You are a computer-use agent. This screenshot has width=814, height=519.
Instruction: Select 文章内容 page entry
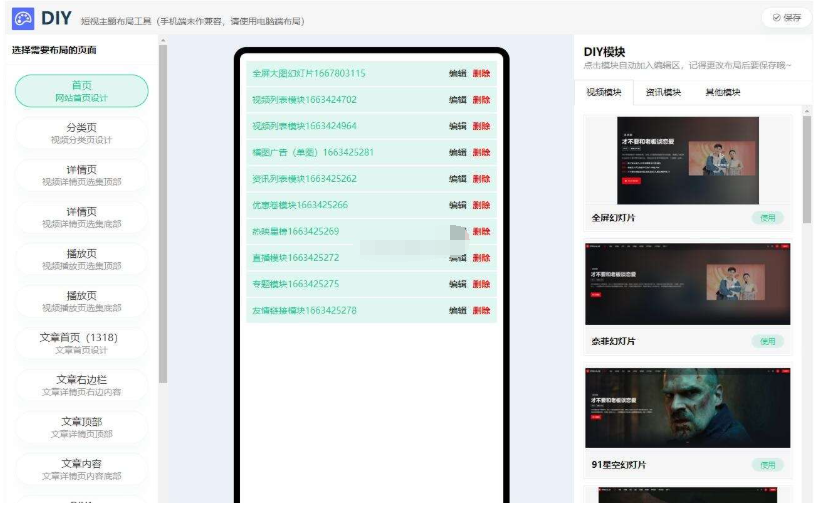82,469
